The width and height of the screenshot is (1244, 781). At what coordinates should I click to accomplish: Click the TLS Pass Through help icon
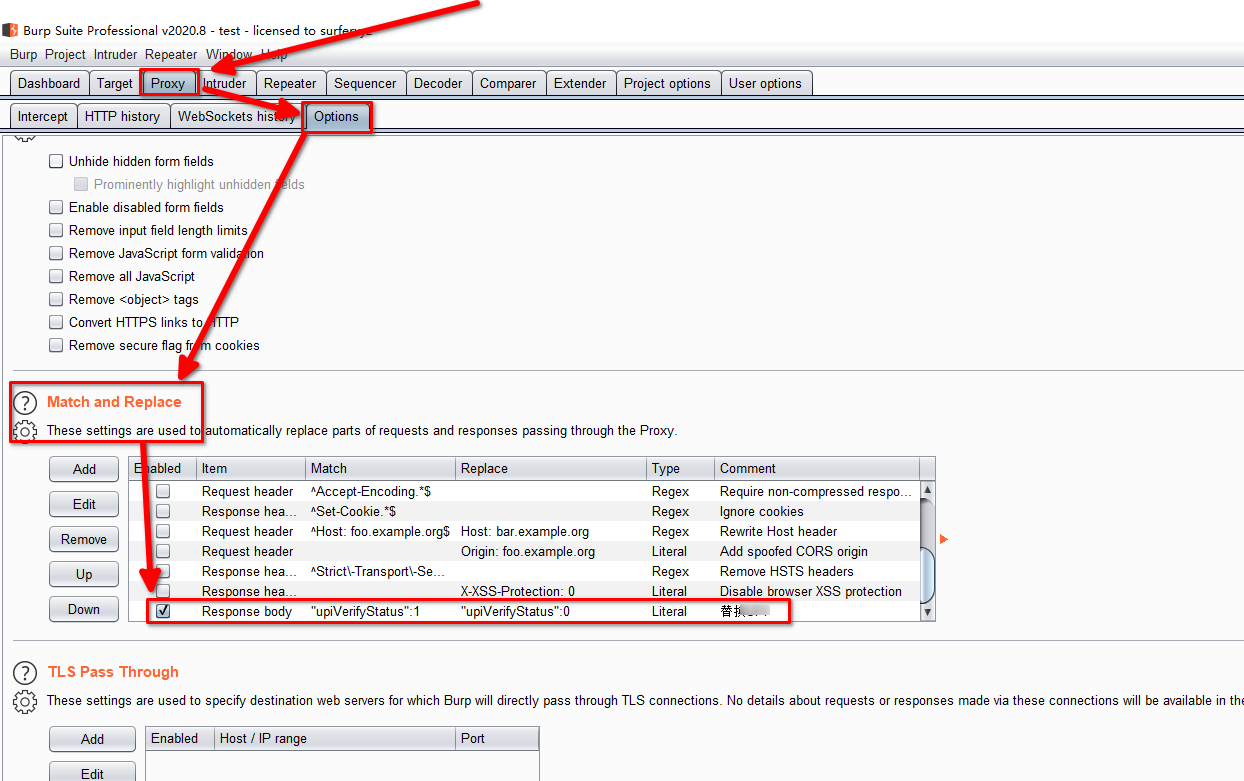(x=25, y=672)
